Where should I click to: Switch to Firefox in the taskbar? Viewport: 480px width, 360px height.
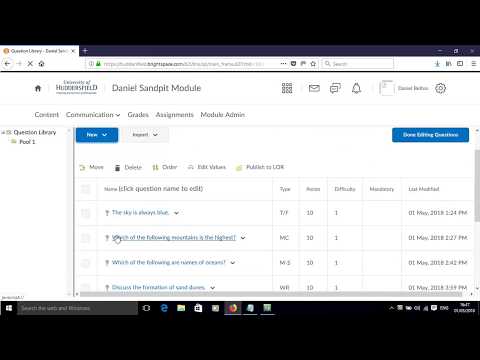coord(233,308)
